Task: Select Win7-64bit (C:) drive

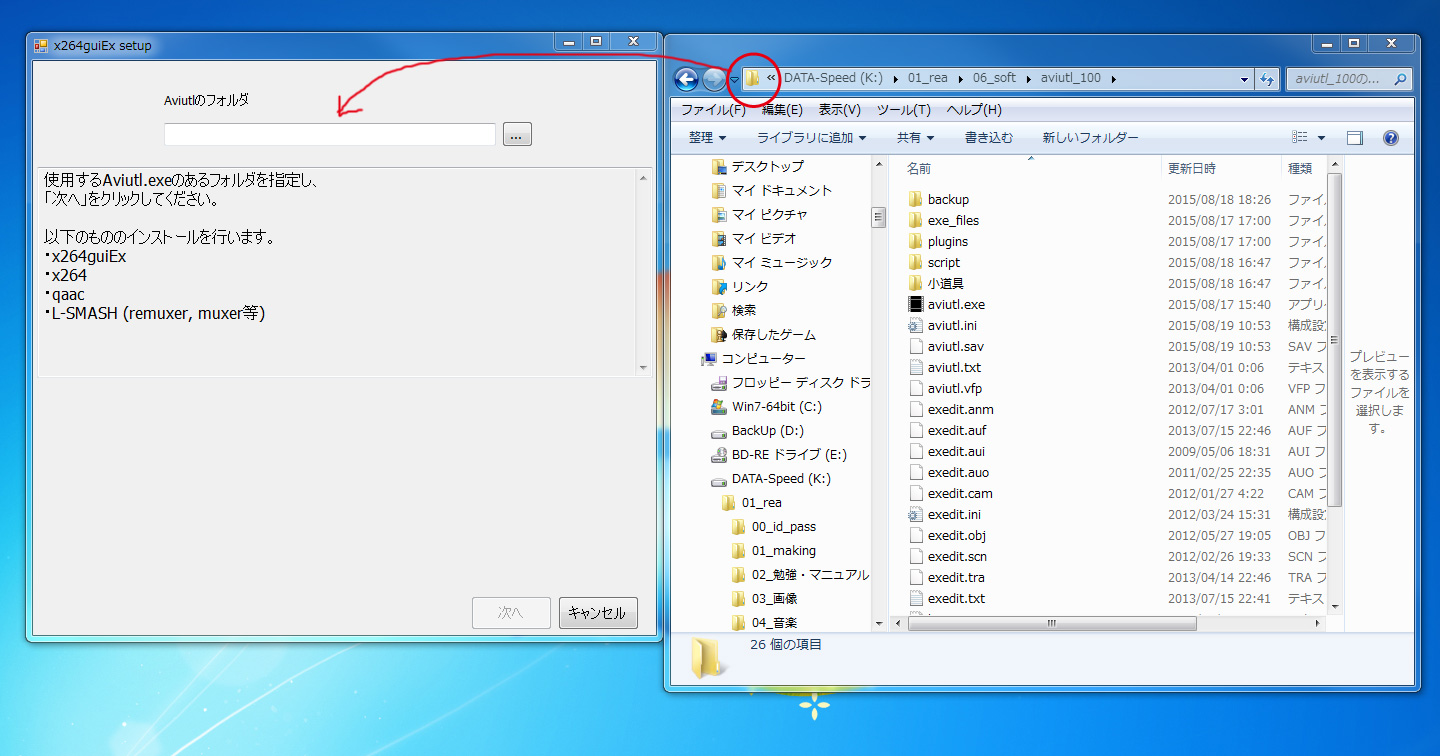Action: pos(776,406)
